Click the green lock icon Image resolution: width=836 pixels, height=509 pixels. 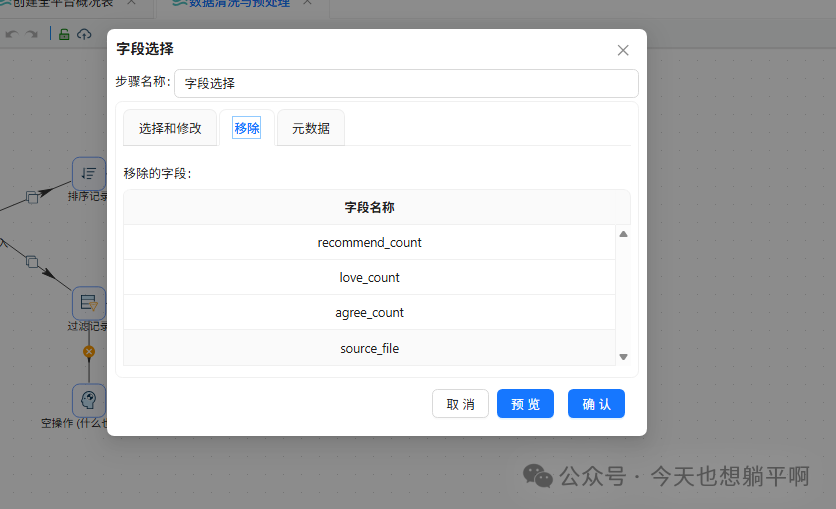(x=64, y=34)
